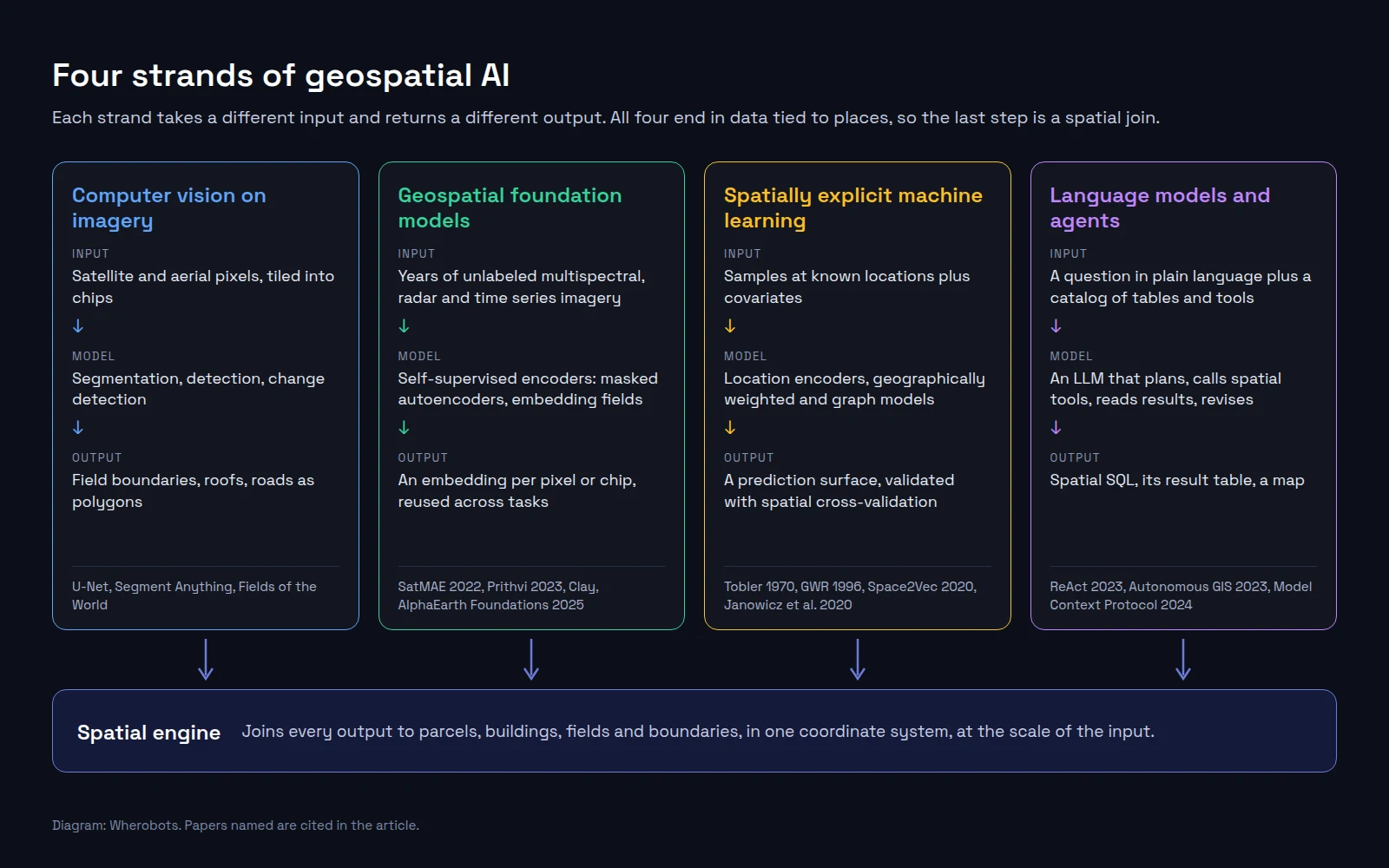Click citation "U-Net, Segment Anything, Fields of the World"
The height and width of the screenshot is (868, 1389).
(194, 595)
